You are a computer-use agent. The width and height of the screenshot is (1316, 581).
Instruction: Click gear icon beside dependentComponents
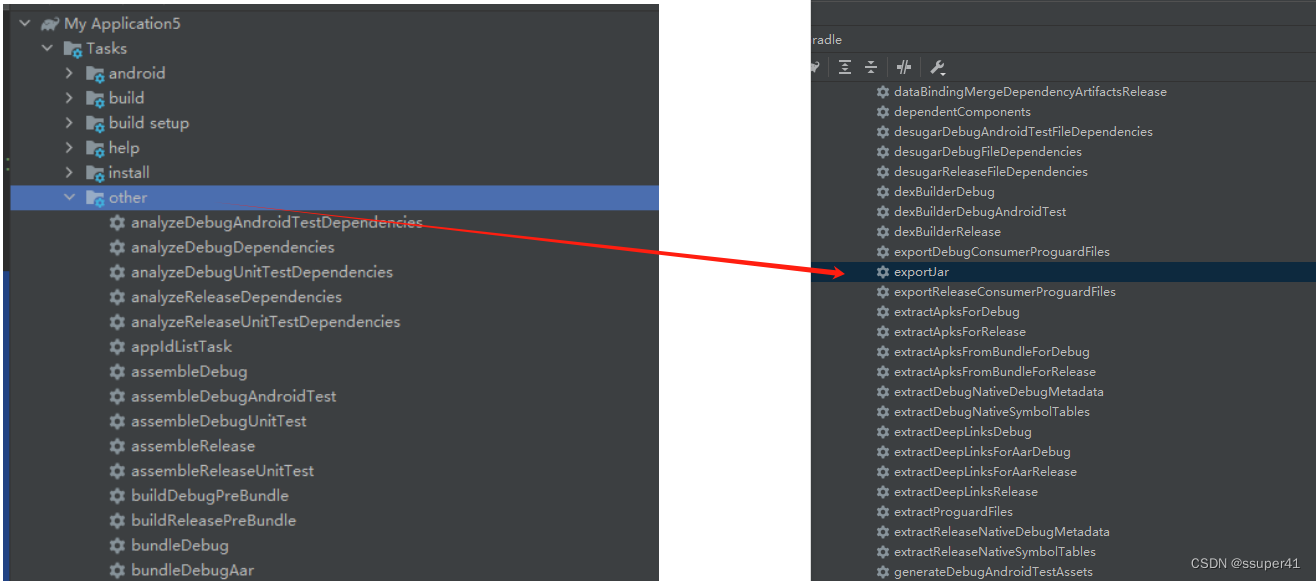pyautogui.click(x=883, y=112)
